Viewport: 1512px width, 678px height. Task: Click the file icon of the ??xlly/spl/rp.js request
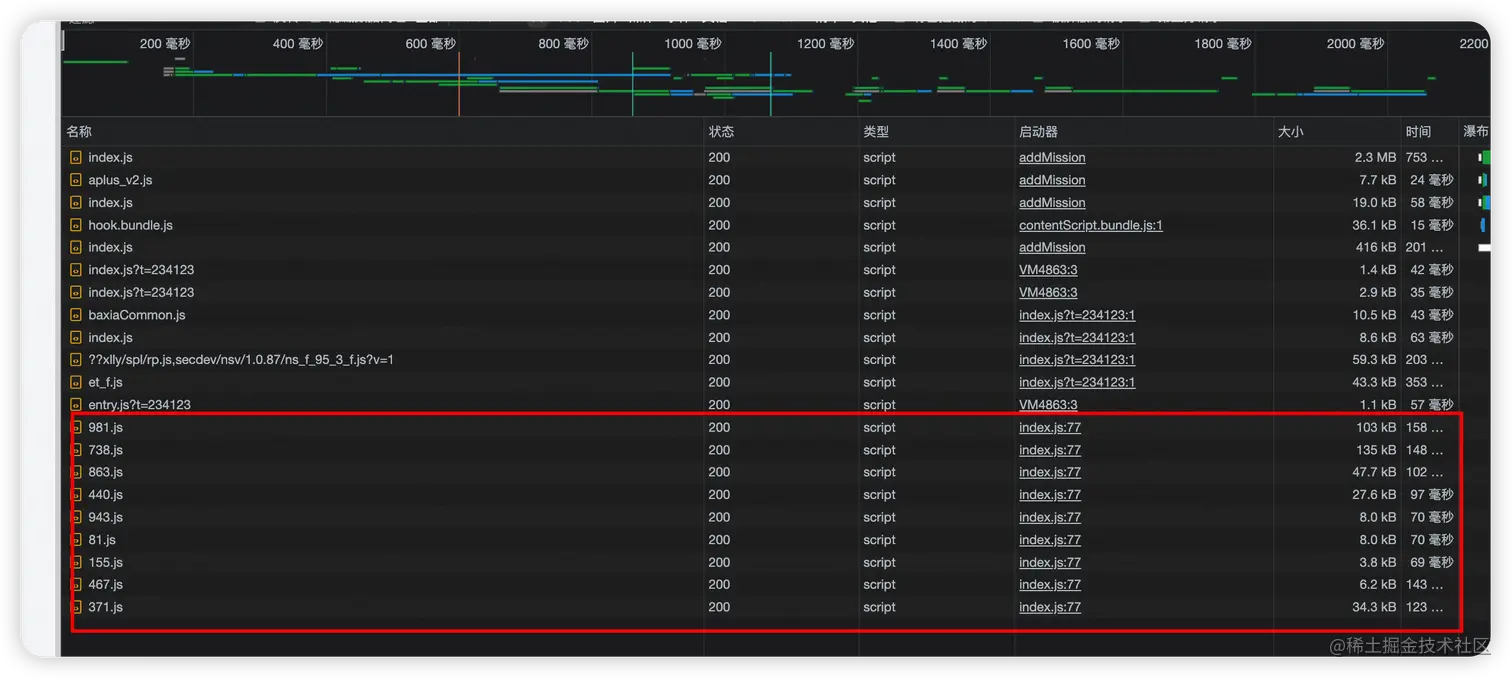(x=76, y=360)
